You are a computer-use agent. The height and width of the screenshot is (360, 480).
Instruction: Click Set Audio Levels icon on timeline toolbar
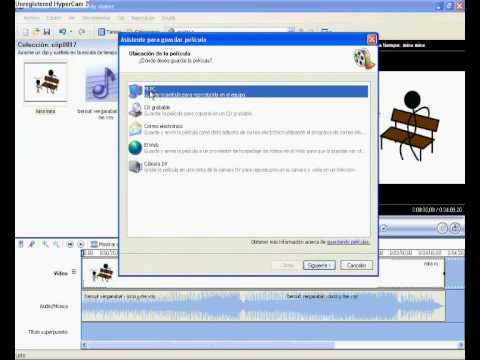[21, 244]
